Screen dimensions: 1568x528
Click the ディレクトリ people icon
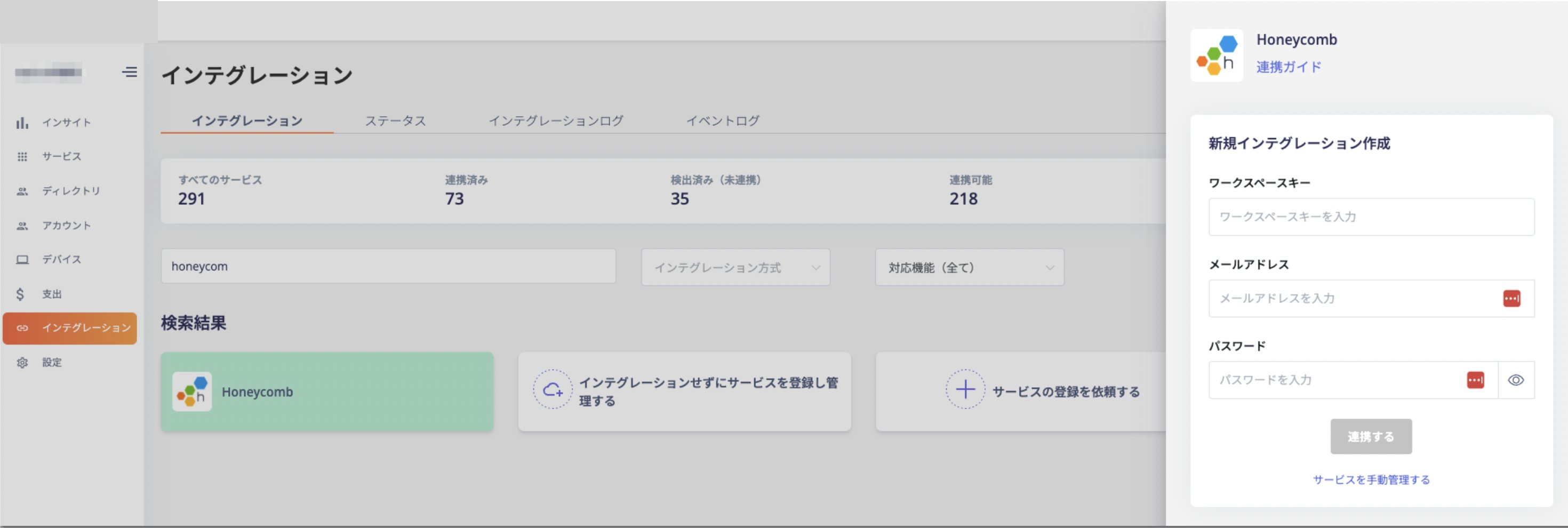(x=22, y=191)
